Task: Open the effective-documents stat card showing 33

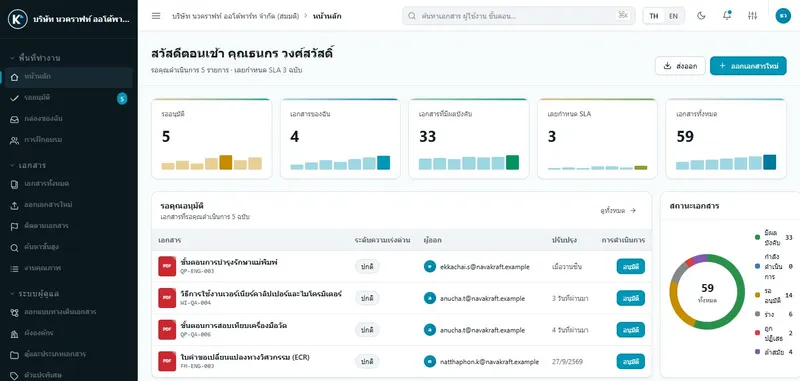Action: 469,139
